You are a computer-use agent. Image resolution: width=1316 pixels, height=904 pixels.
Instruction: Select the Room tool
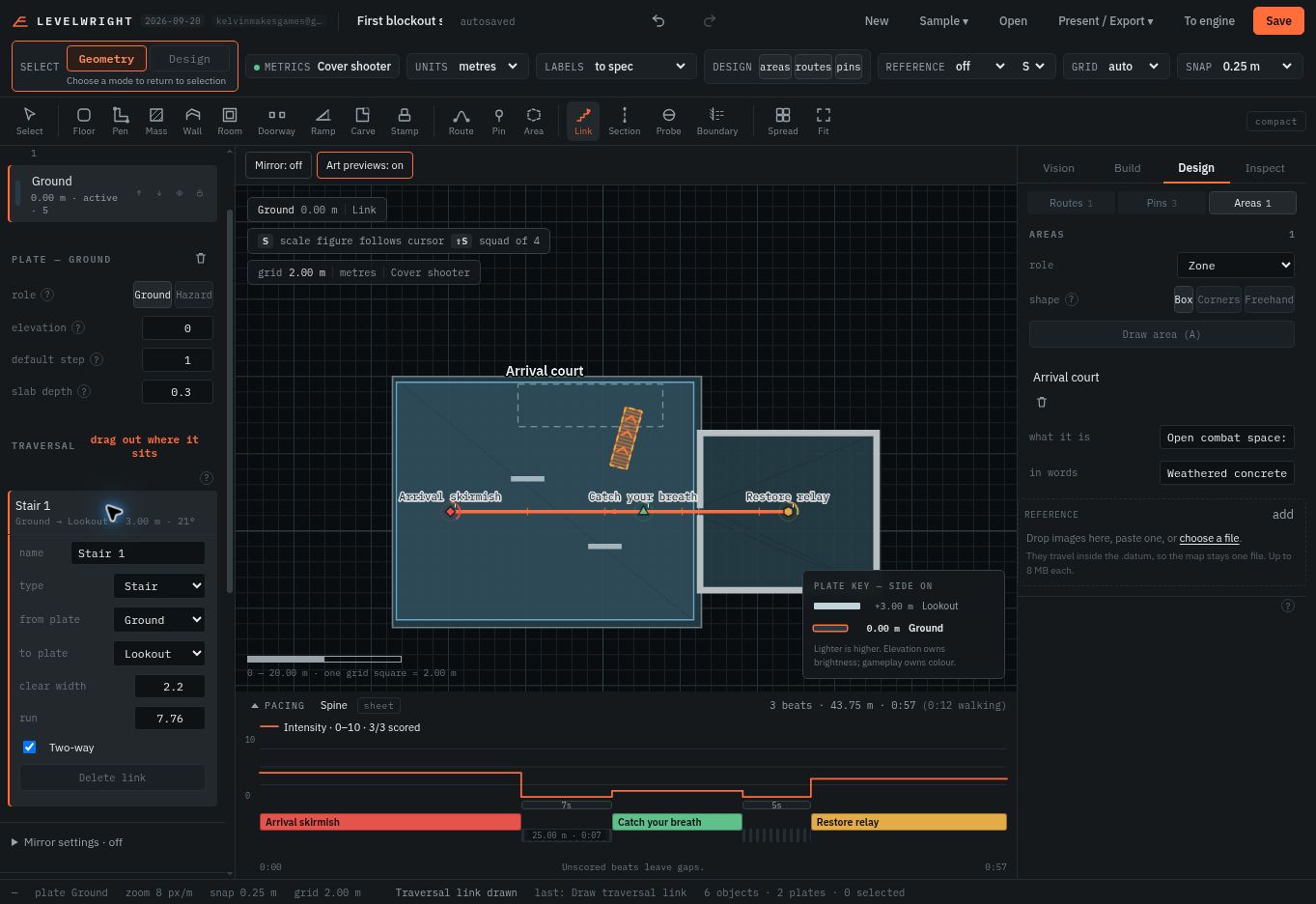coord(230,121)
